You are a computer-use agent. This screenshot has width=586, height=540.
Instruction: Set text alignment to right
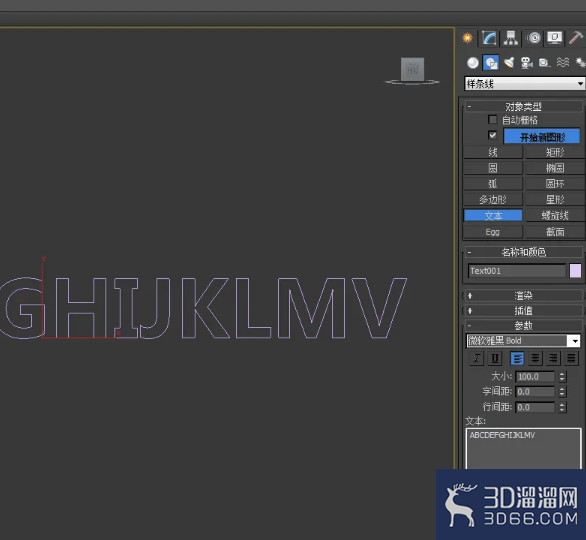pos(553,358)
